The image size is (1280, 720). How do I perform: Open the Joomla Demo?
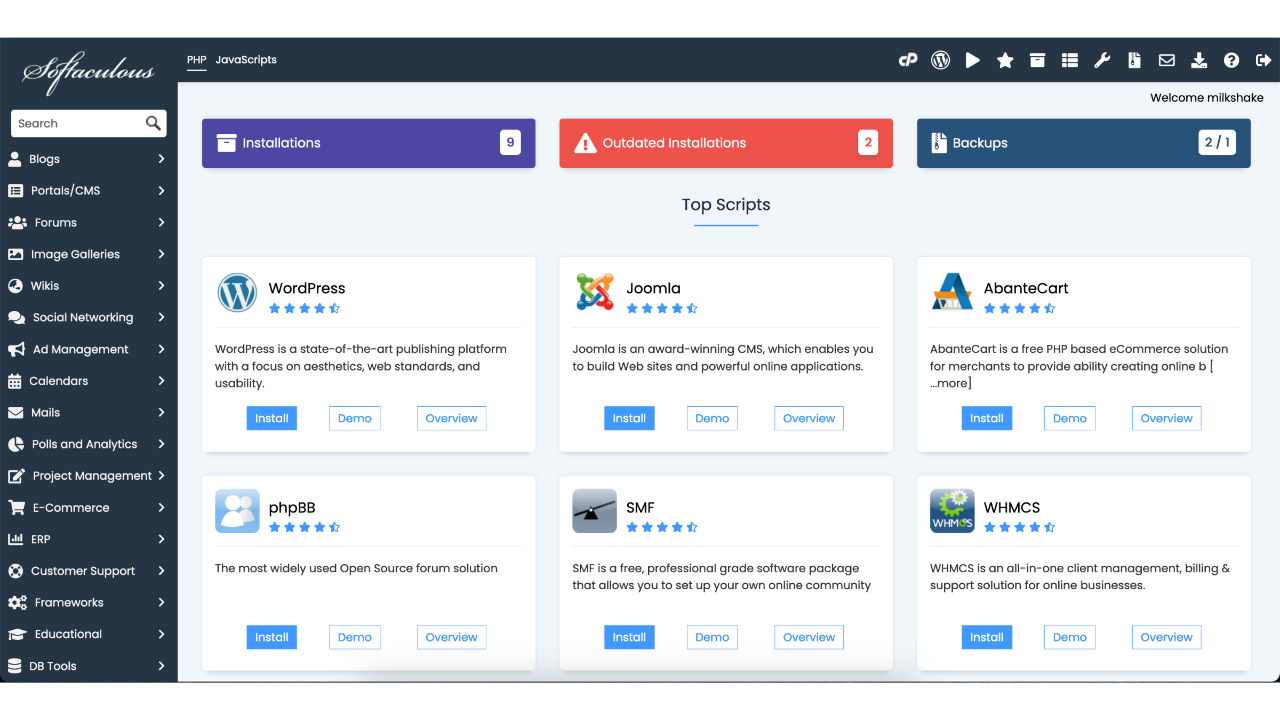pos(712,418)
